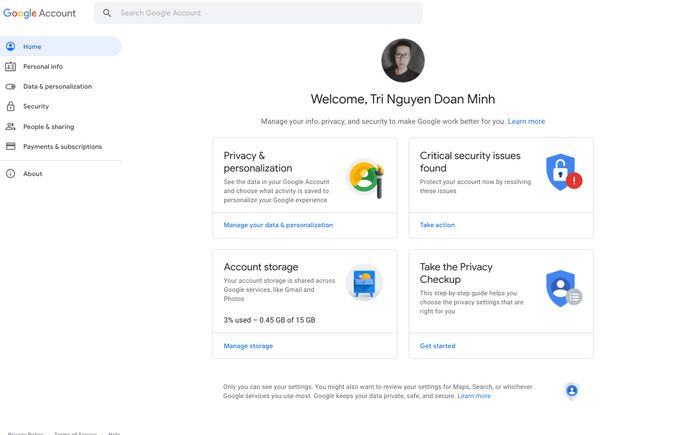The width and height of the screenshot is (700, 435).
Task: Click the Security padlock icon
Action: pos(10,106)
